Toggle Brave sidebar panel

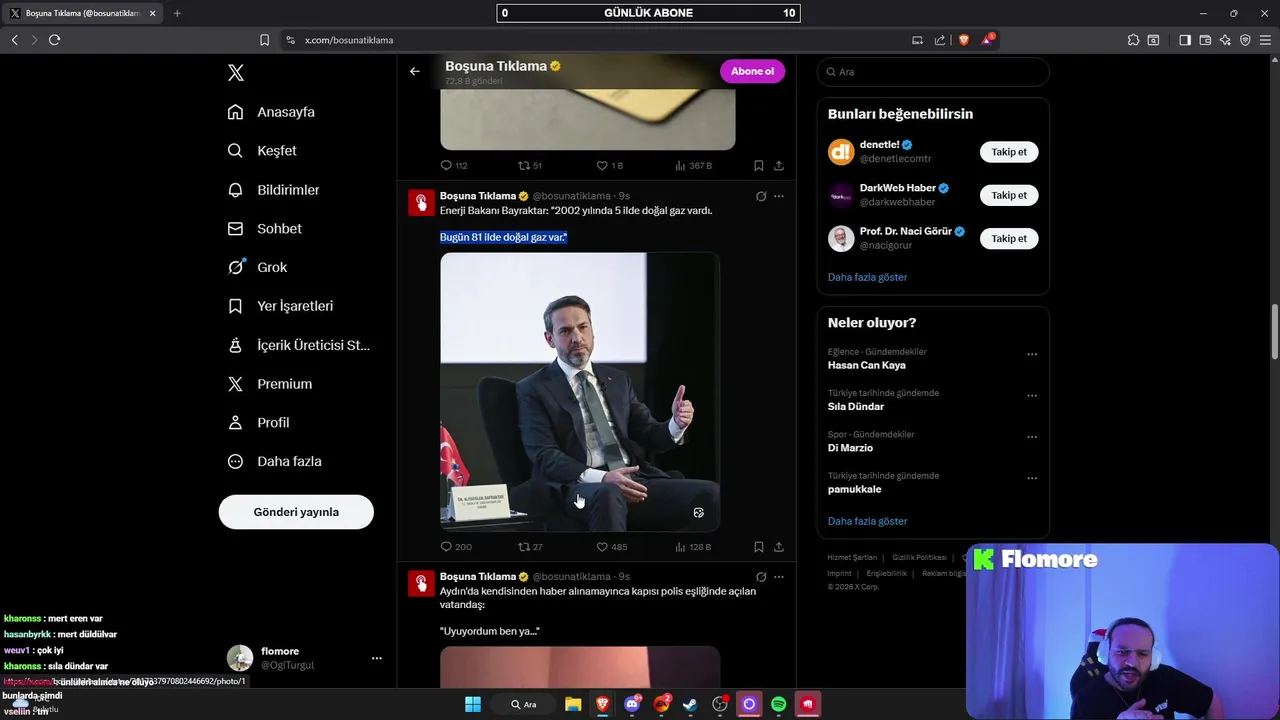[1185, 40]
